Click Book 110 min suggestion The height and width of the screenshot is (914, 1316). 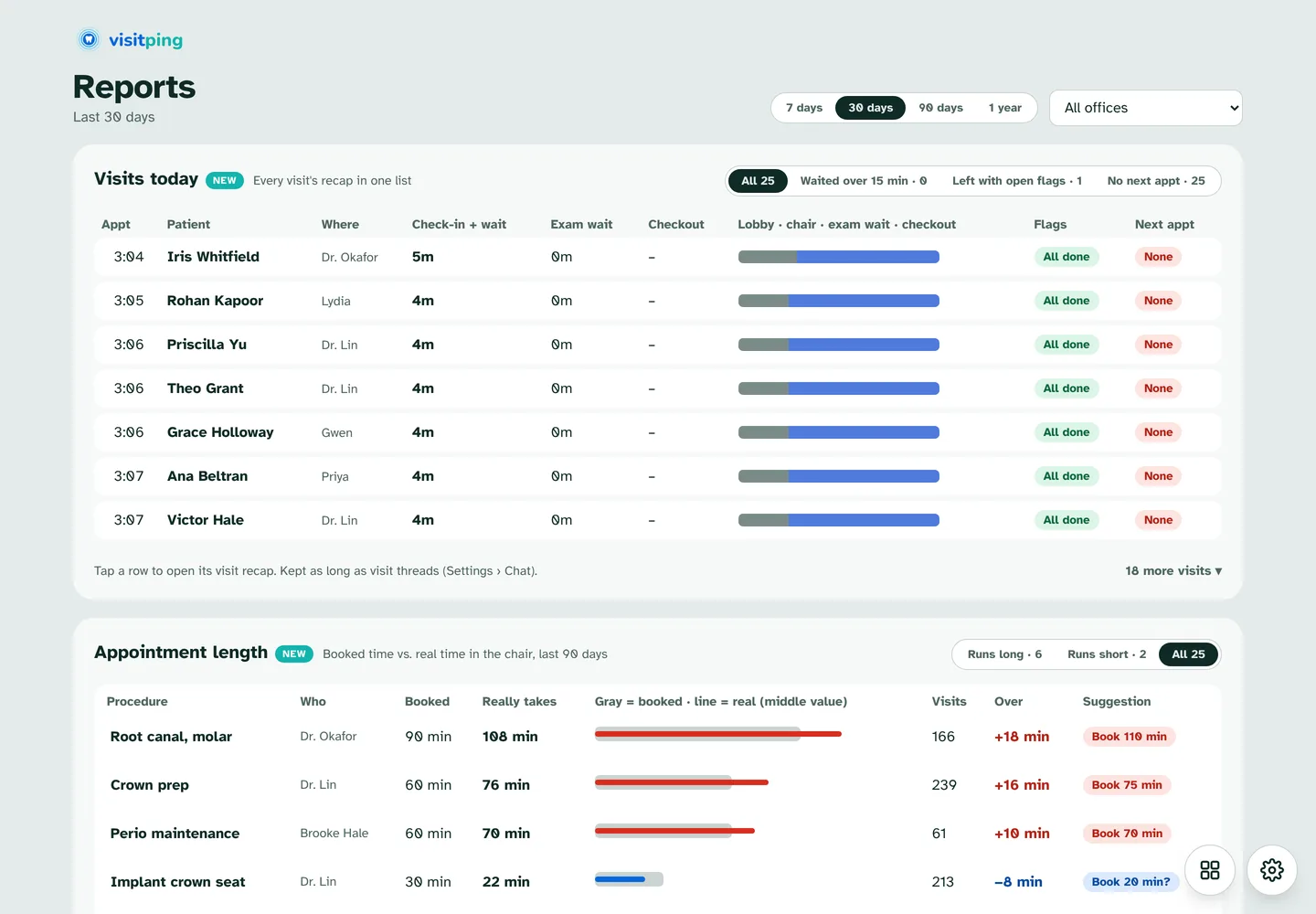tap(1129, 737)
